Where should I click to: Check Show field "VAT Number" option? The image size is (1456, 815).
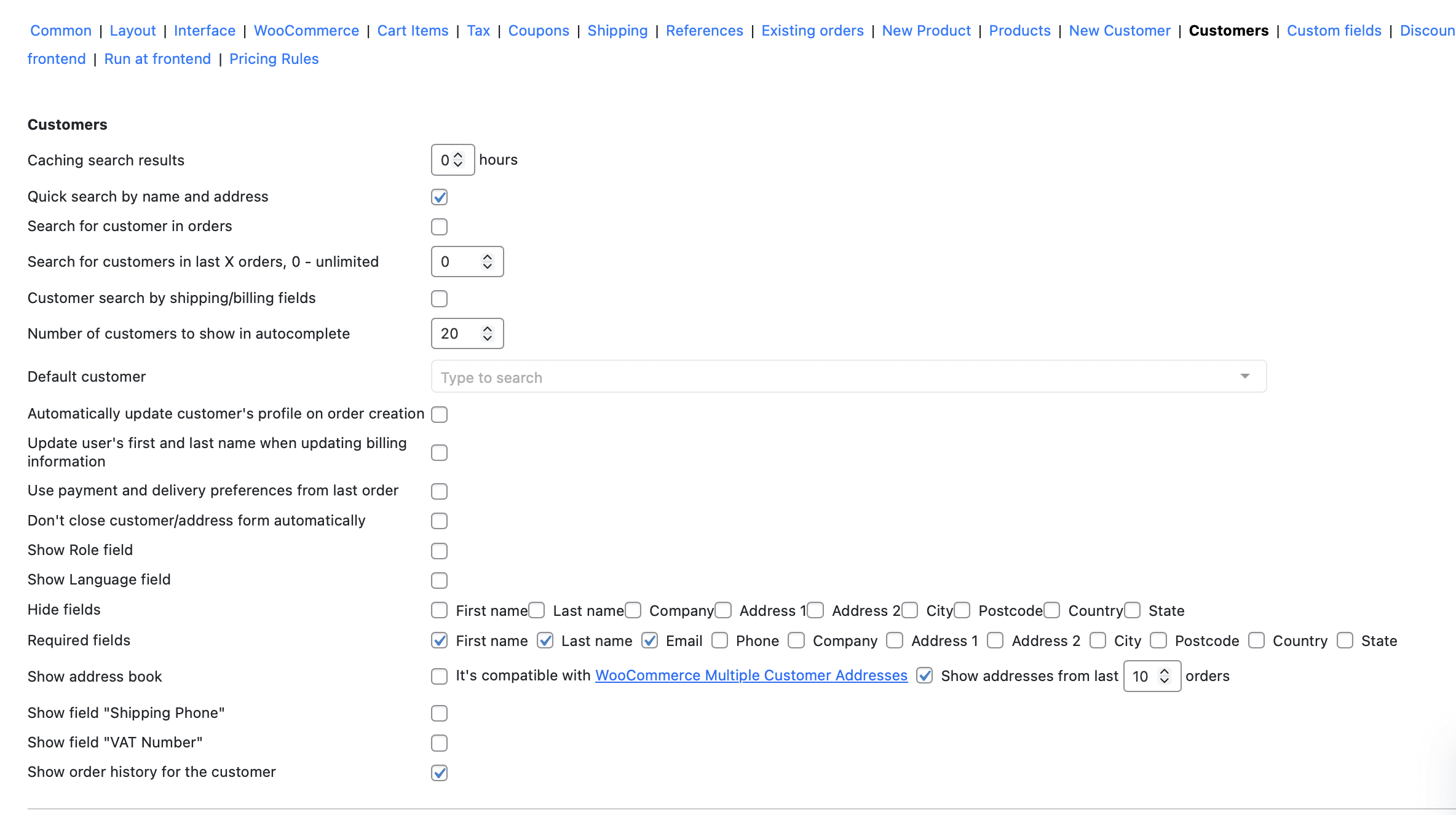pos(439,743)
